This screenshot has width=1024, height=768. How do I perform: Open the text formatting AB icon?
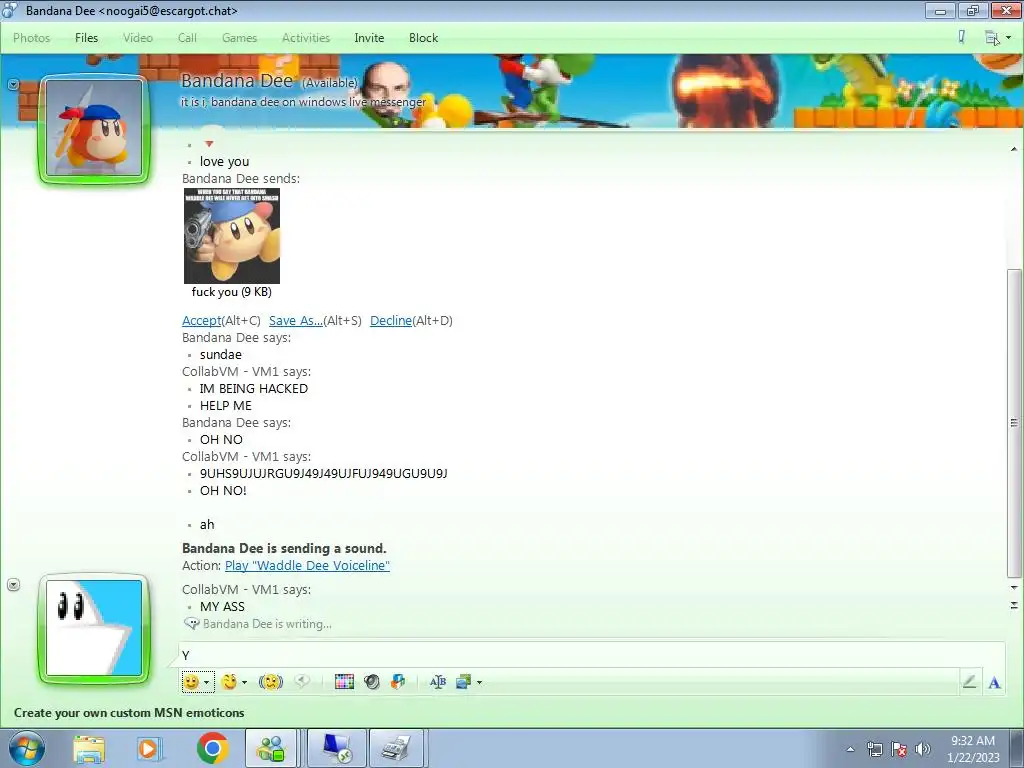point(438,682)
